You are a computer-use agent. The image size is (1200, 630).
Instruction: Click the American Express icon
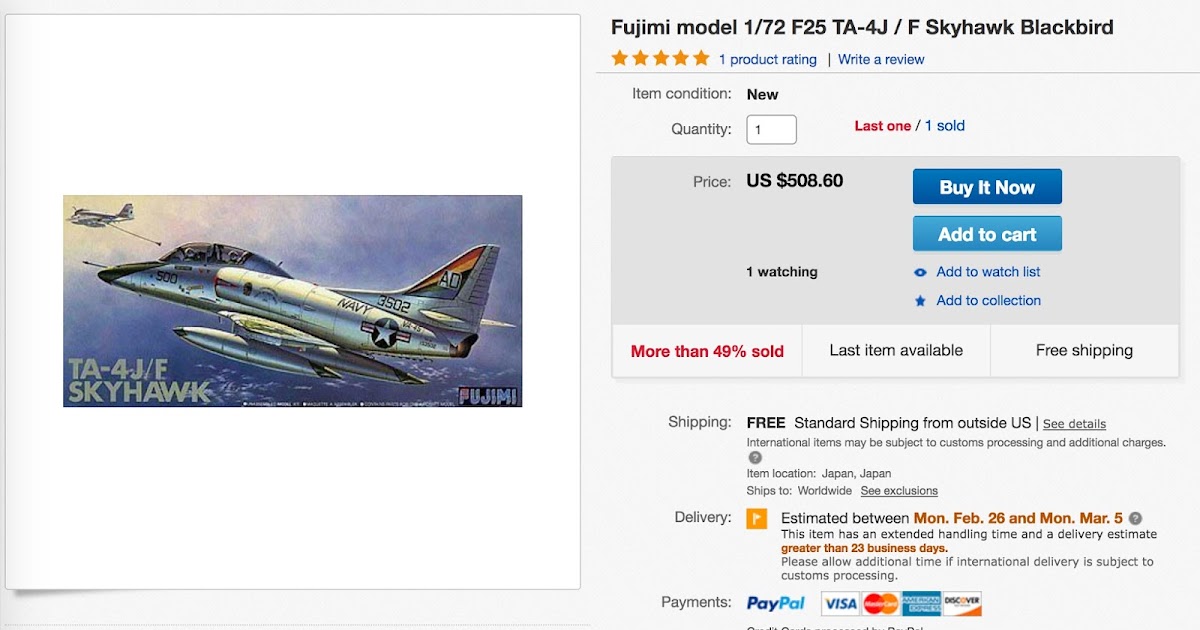coord(922,603)
